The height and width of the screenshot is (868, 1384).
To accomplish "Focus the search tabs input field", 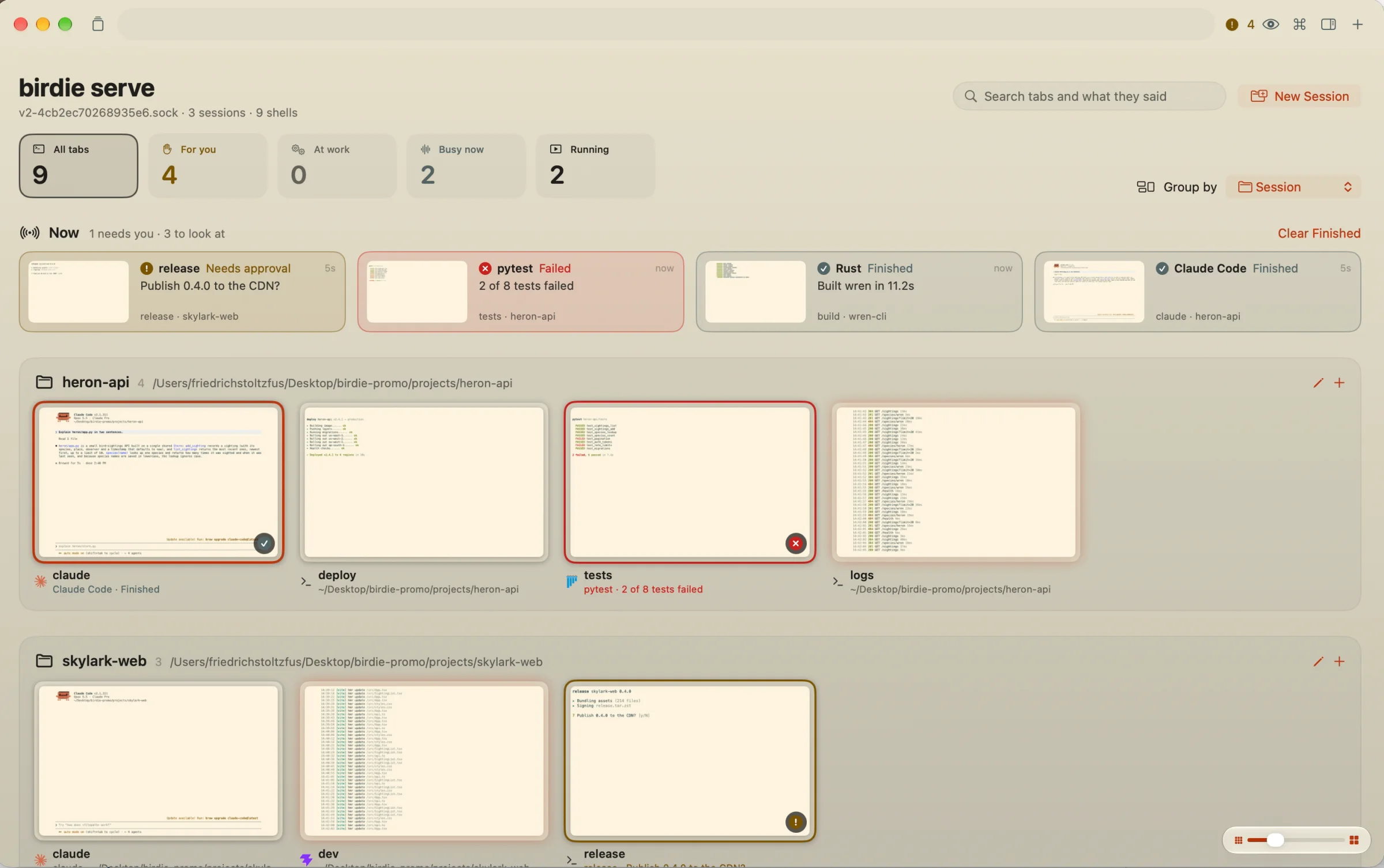I will (x=1089, y=96).
